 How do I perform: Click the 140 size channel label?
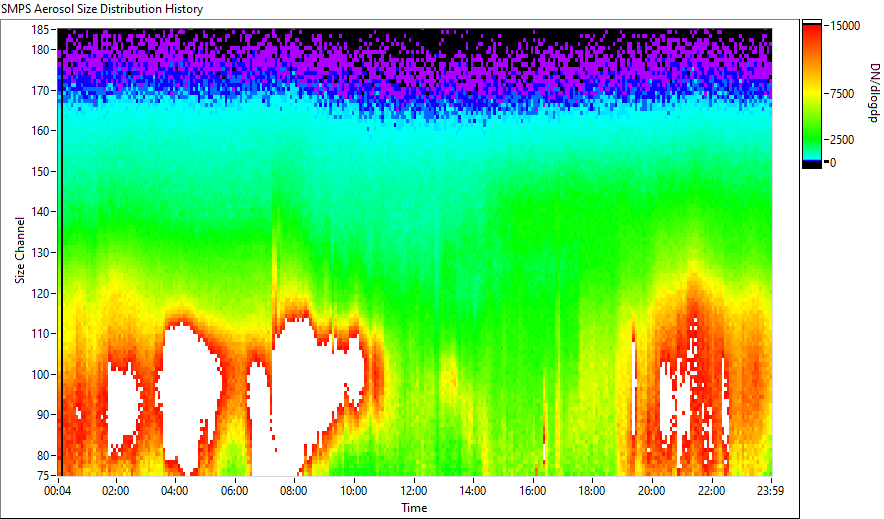tap(40, 212)
